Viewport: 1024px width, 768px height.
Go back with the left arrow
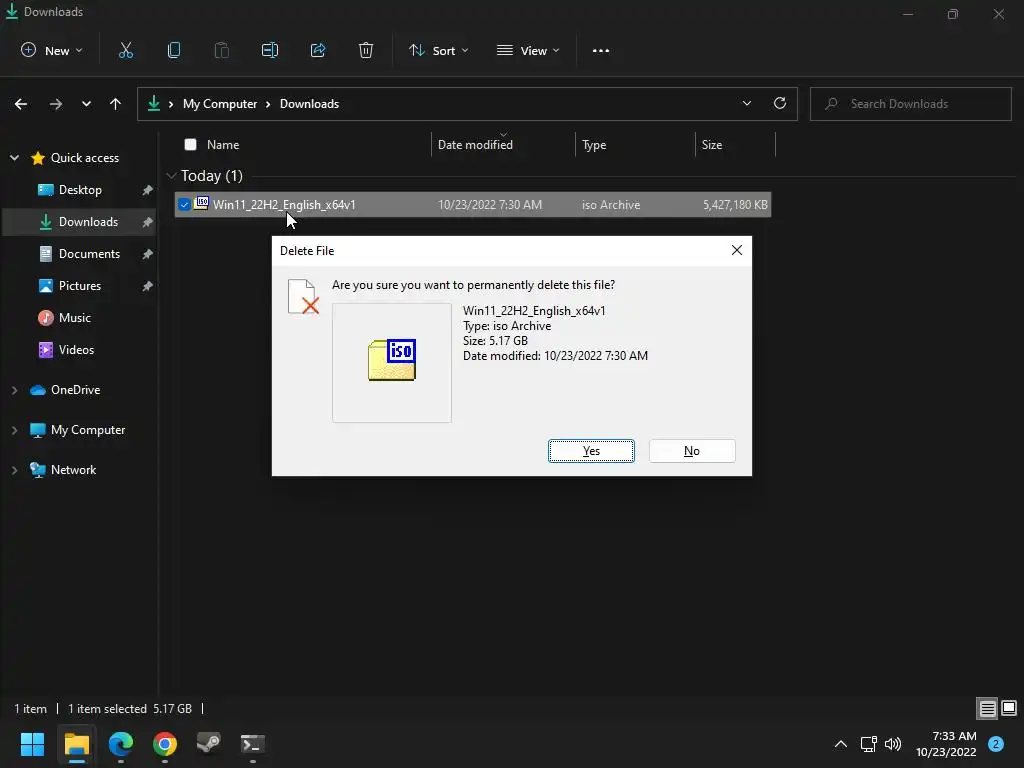click(21, 104)
